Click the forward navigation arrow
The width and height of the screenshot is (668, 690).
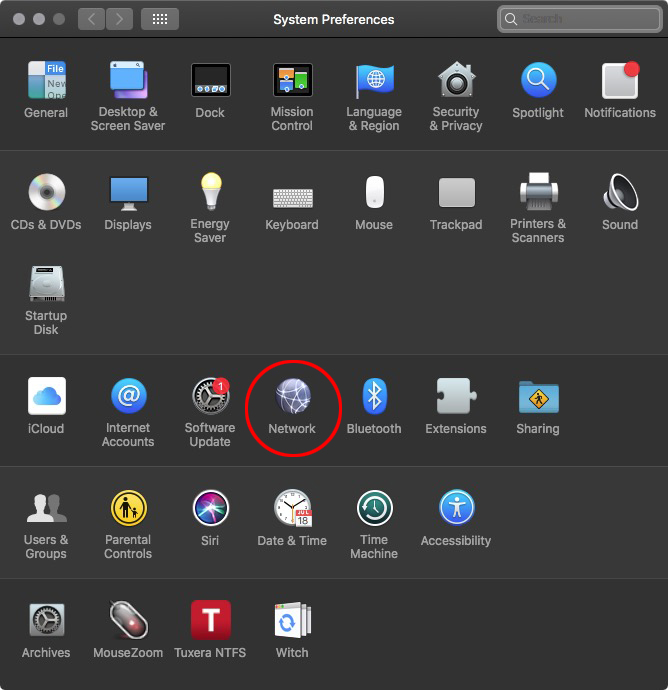point(119,19)
